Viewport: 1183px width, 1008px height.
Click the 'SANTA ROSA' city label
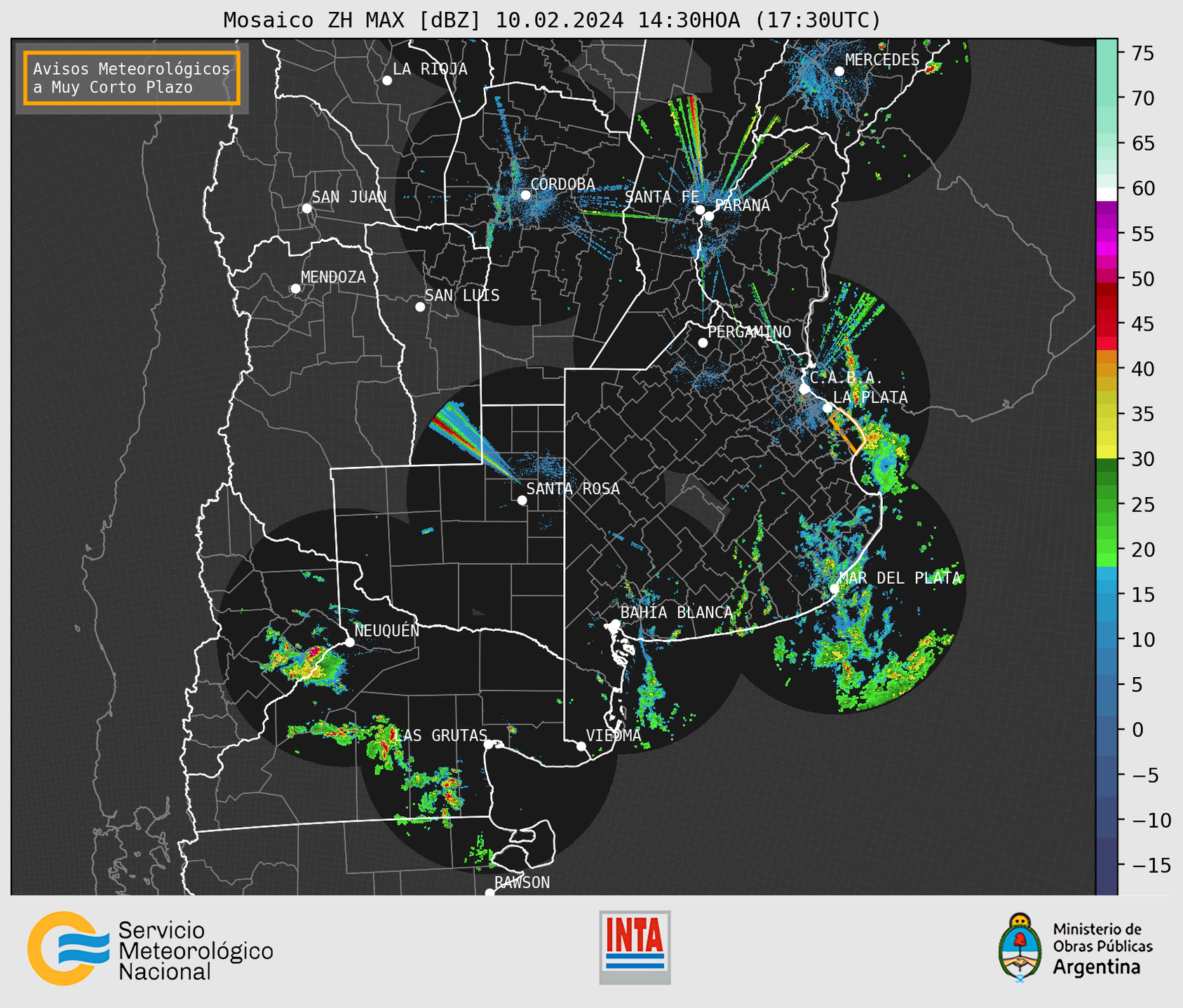click(573, 489)
